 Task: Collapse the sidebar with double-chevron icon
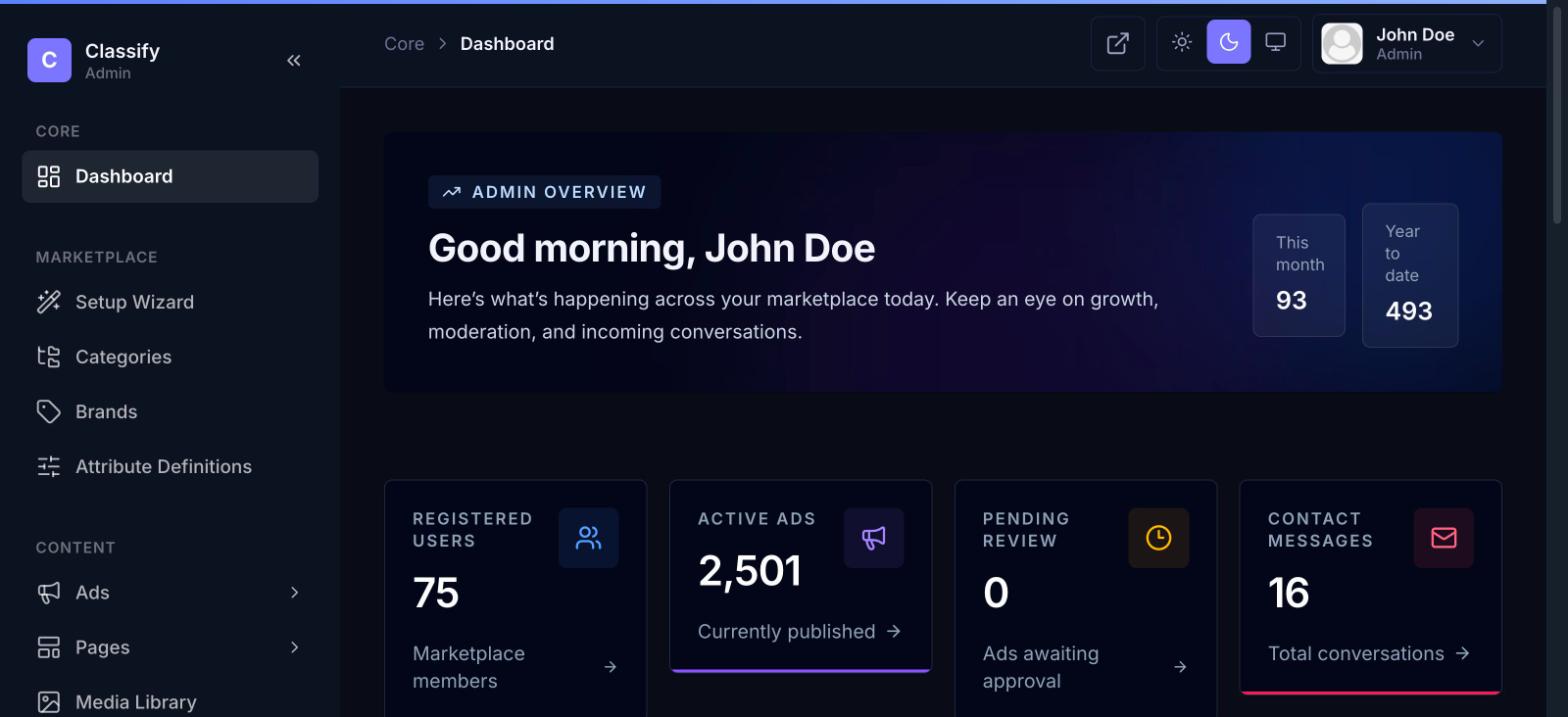coord(294,60)
